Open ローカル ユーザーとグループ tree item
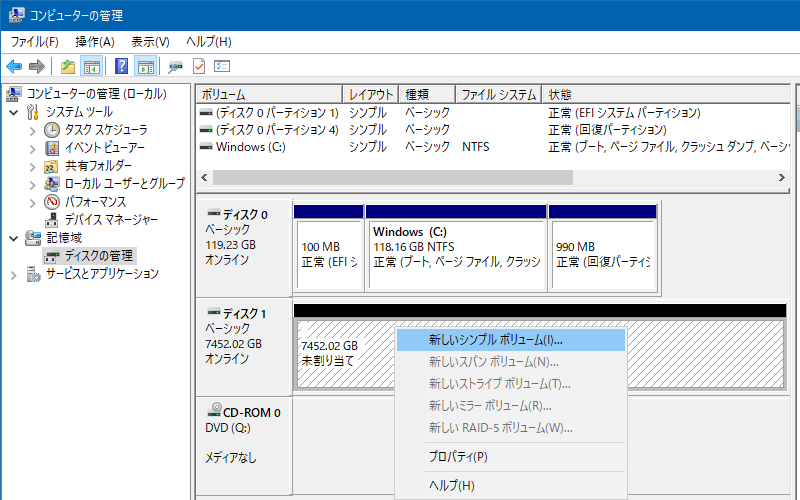Viewport: 800px width, 500px height. tap(115, 184)
